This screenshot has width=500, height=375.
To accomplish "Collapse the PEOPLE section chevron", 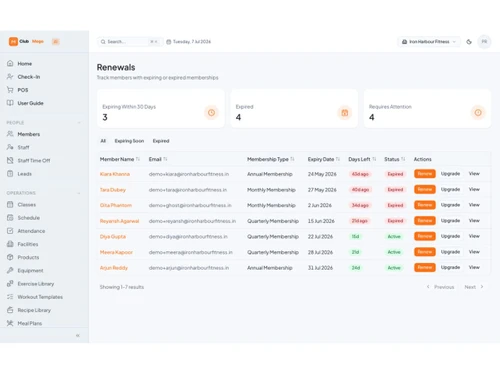I will click(x=79, y=123).
